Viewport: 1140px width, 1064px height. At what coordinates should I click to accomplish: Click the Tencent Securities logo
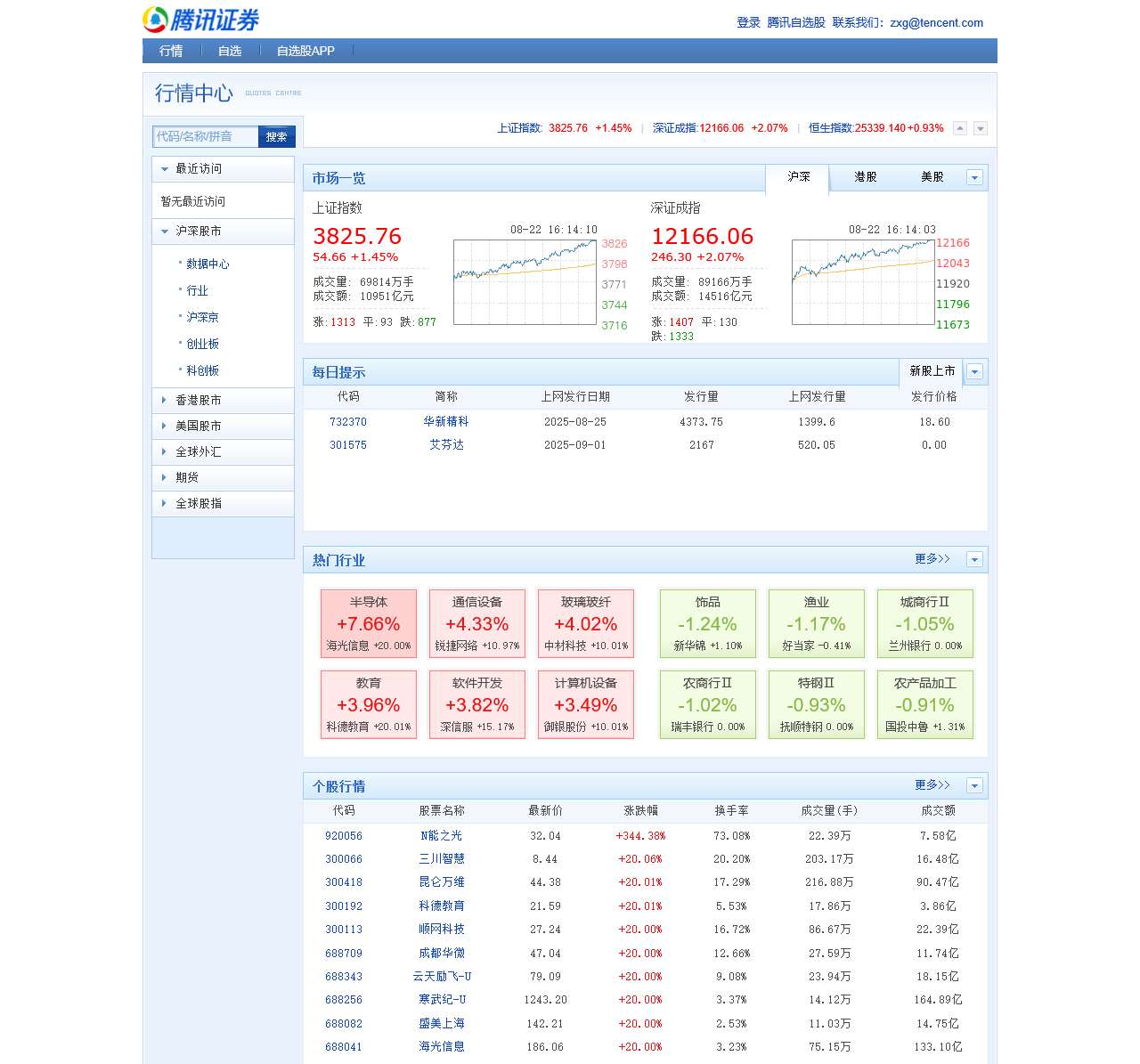[201, 20]
